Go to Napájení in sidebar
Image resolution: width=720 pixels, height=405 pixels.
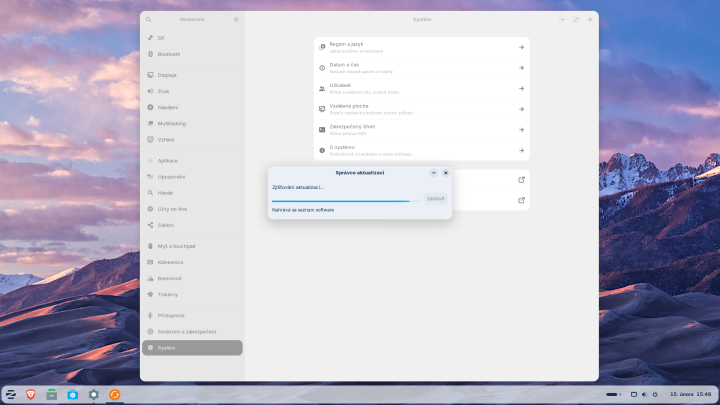tap(192, 107)
